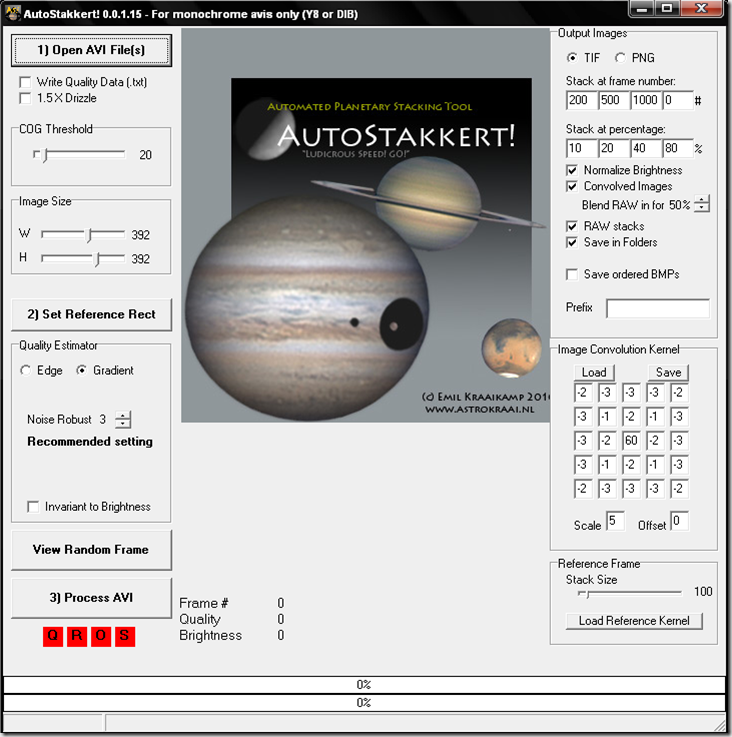Select TIF output format
732x737 pixels.
coord(572,58)
